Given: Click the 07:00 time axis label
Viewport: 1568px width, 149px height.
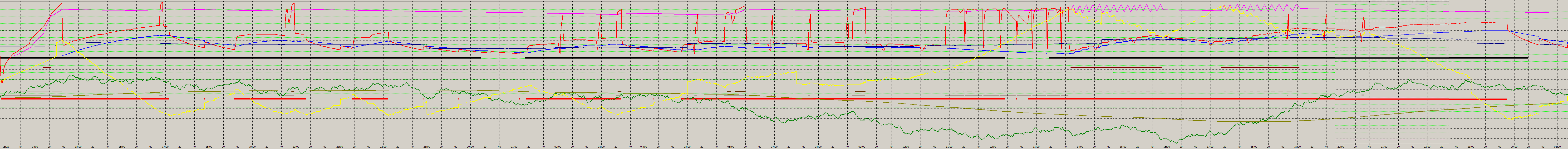Looking at the screenshot, I should click(x=774, y=147).
